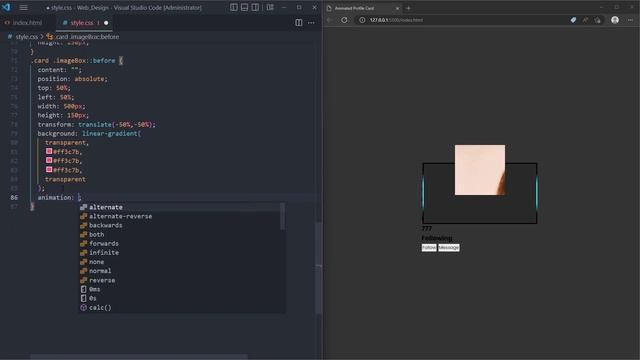Close the Animated Profile Card browser tab
The height and width of the screenshot is (360, 640).
click(x=397, y=8)
